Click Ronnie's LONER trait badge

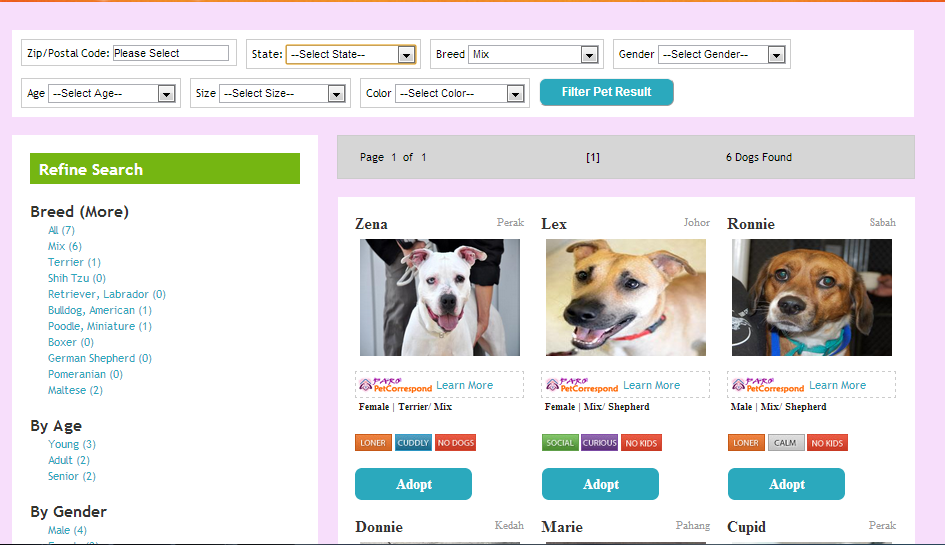[746, 443]
